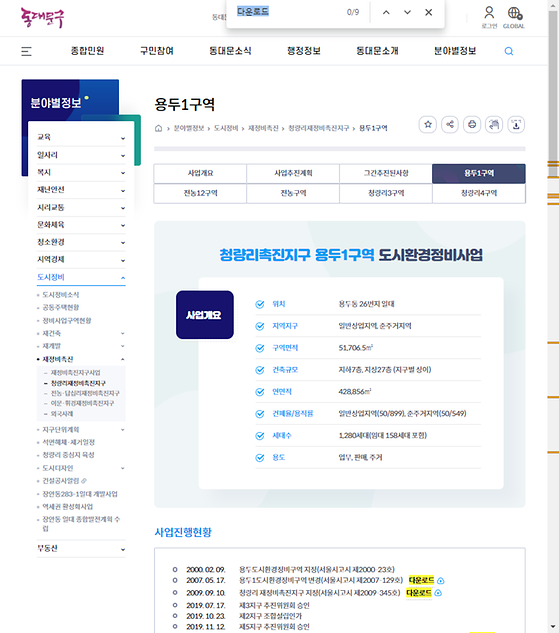
Task: Switch to the 청량리4구역 tab
Action: (479, 193)
